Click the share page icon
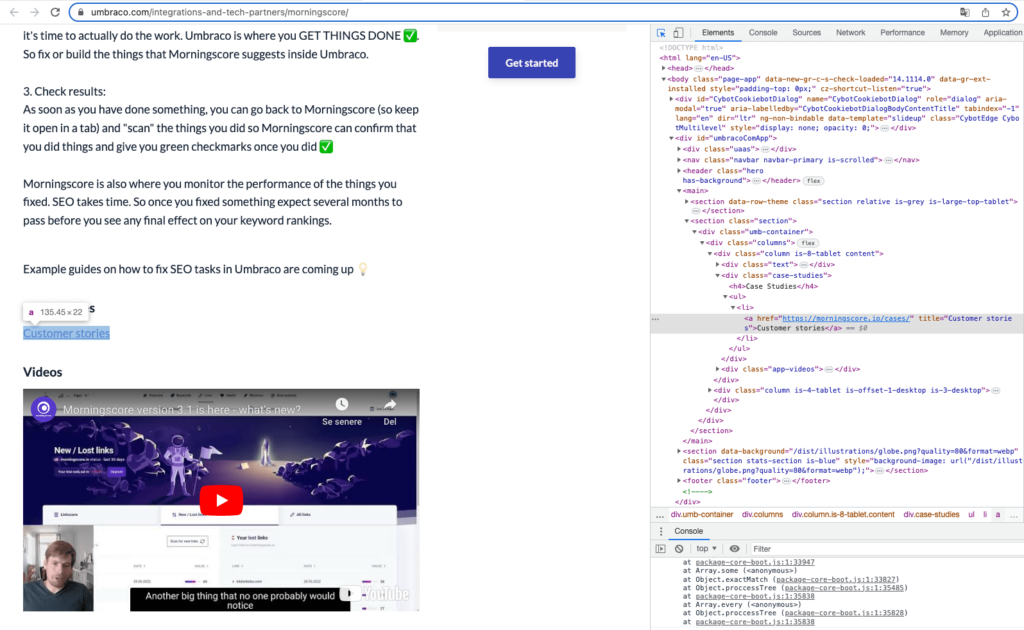The width and height of the screenshot is (1024, 630). tap(985, 12)
